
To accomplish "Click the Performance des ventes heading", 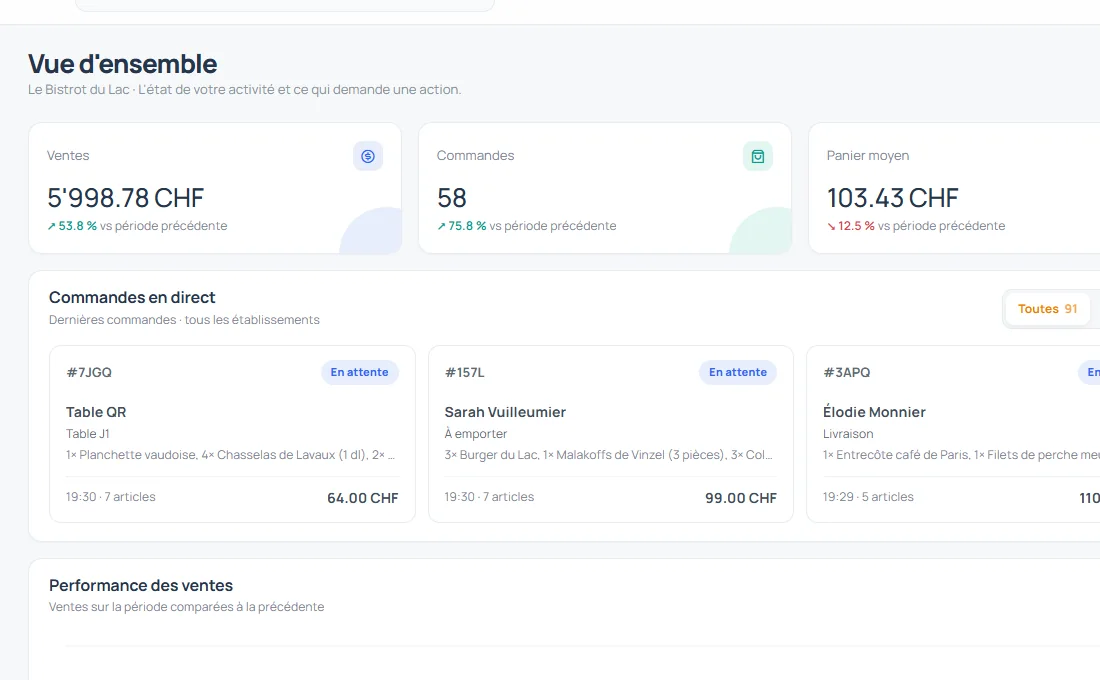I will [x=141, y=585].
